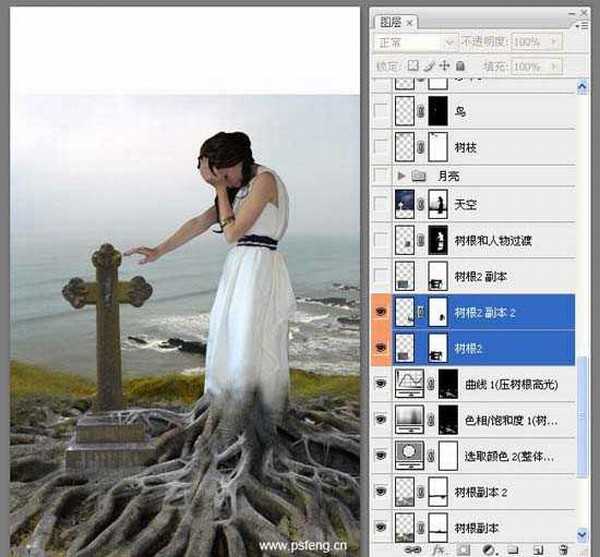600x557 pixels.
Task: Select the 树根和人物过渡 layer
Action: coord(500,241)
